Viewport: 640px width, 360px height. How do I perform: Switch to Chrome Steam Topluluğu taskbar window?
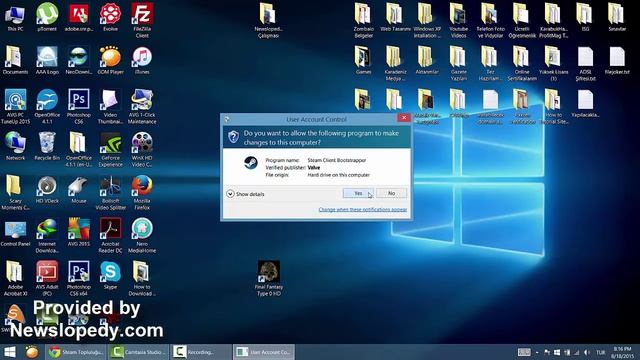point(76,352)
